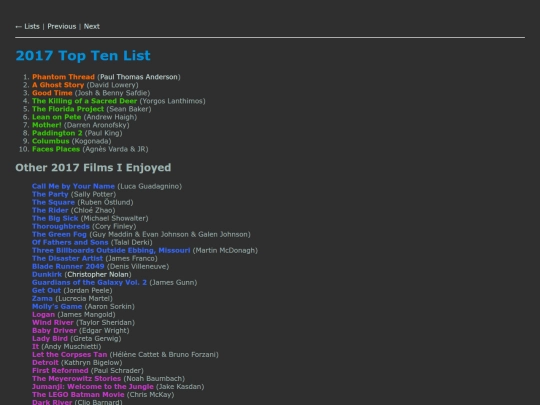Open the Baby Driver link
540x405 pixels.
(x=54, y=331)
